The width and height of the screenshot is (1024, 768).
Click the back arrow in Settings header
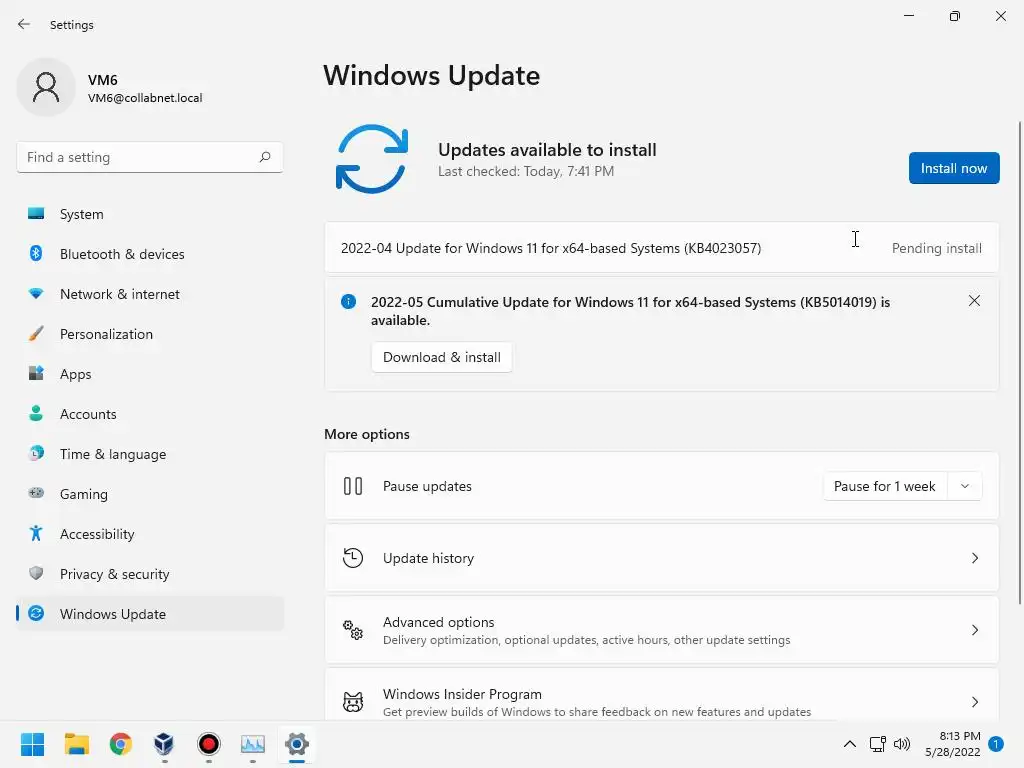tap(24, 24)
